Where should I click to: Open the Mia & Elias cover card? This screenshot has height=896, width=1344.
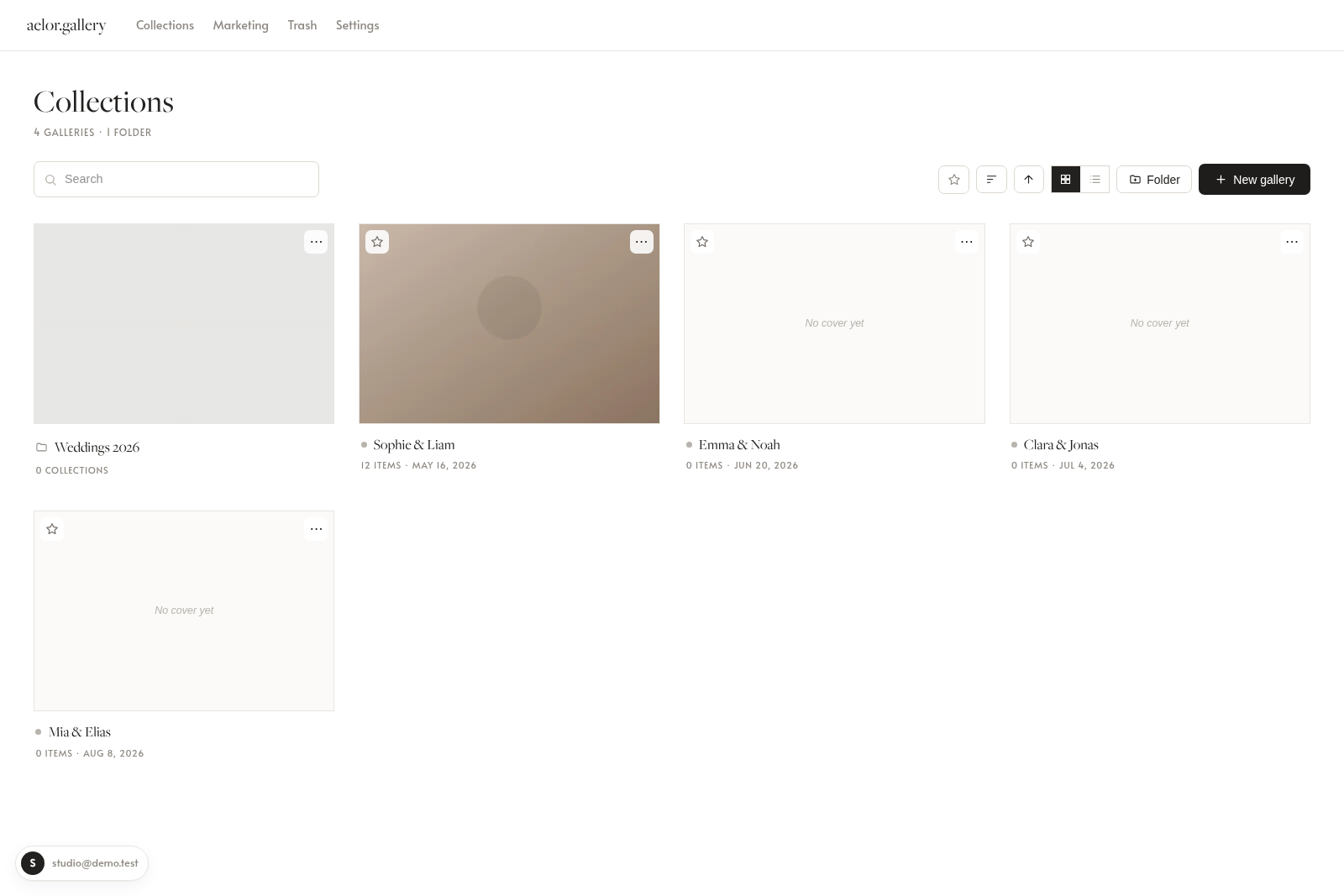(184, 610)
